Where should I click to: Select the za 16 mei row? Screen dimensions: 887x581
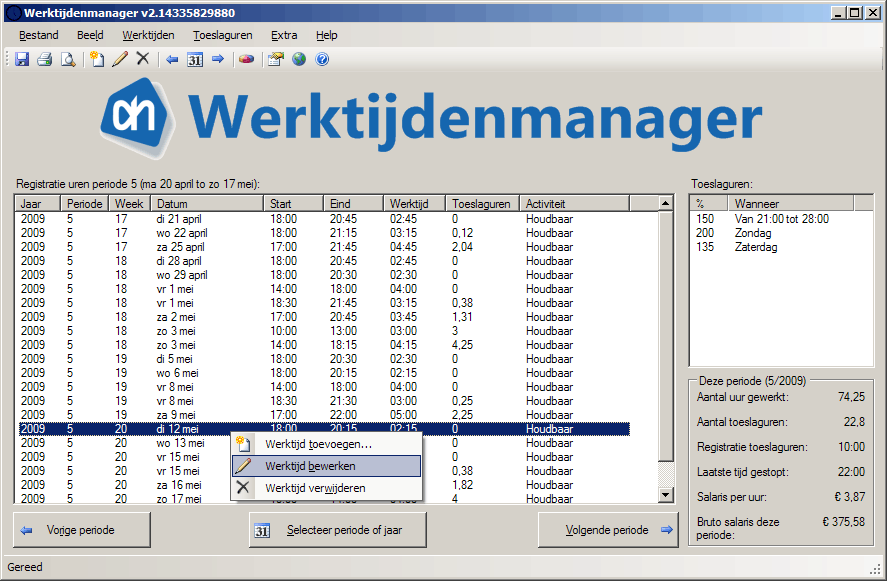point(324,485)
